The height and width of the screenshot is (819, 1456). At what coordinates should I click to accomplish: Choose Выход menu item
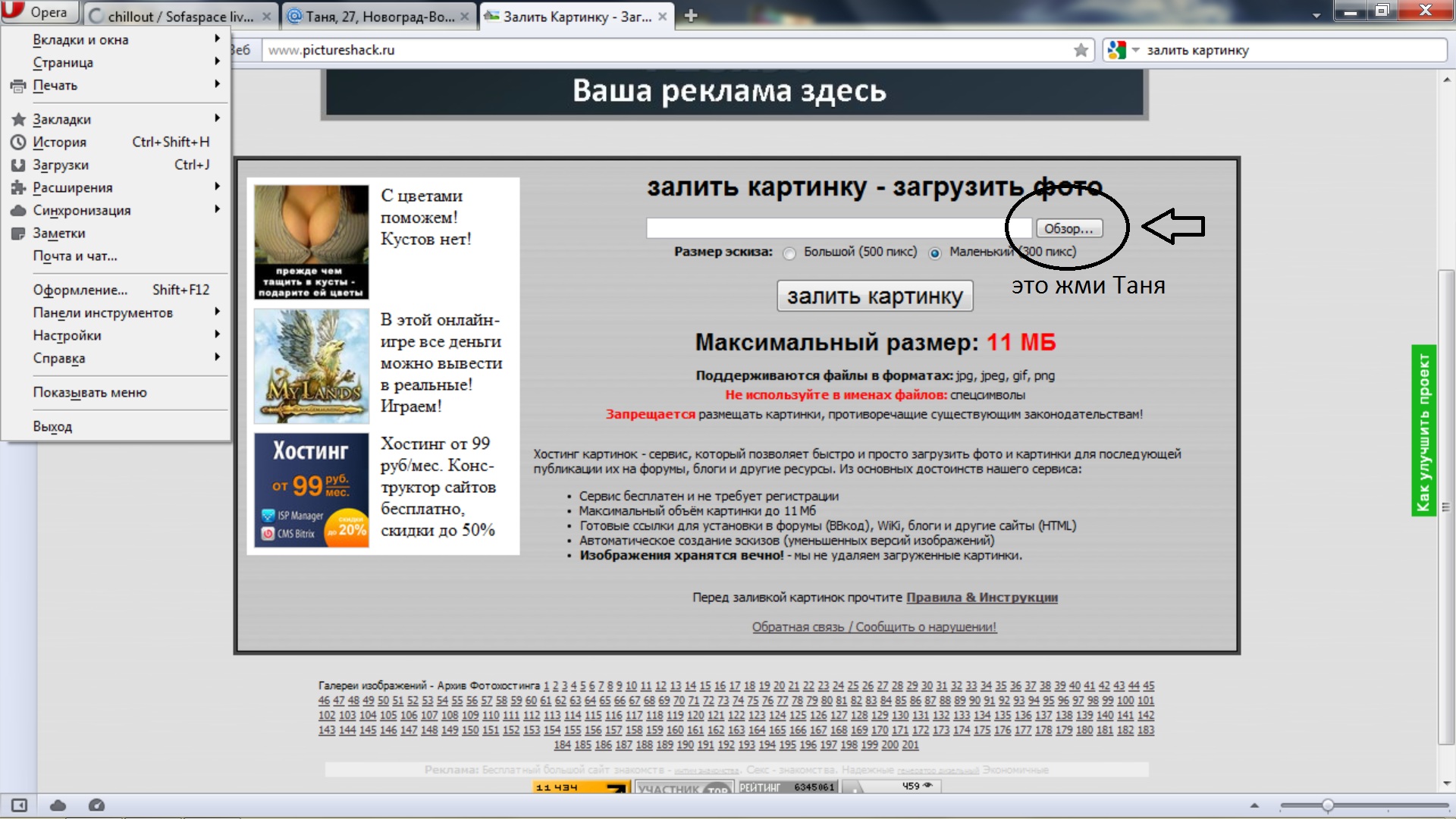(x=117, y=427)
